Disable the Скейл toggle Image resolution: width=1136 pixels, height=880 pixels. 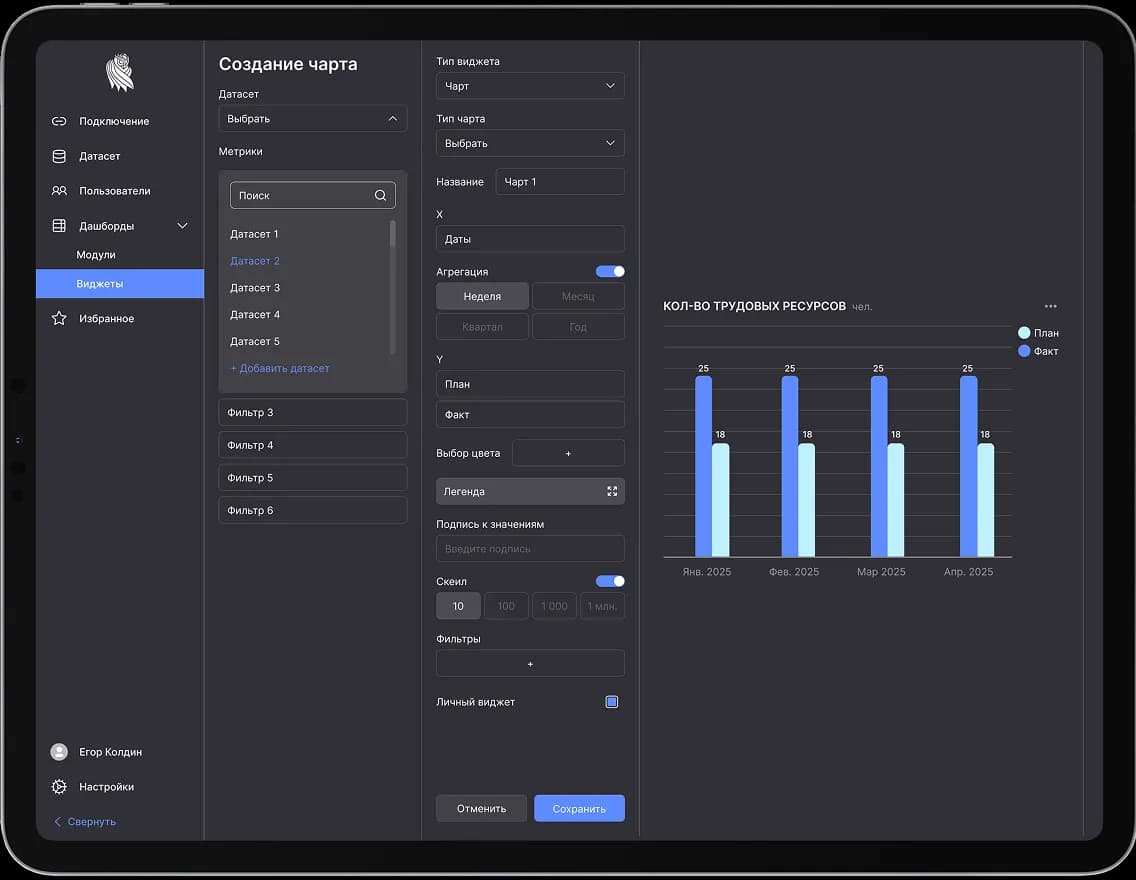[x=610, y=582]
